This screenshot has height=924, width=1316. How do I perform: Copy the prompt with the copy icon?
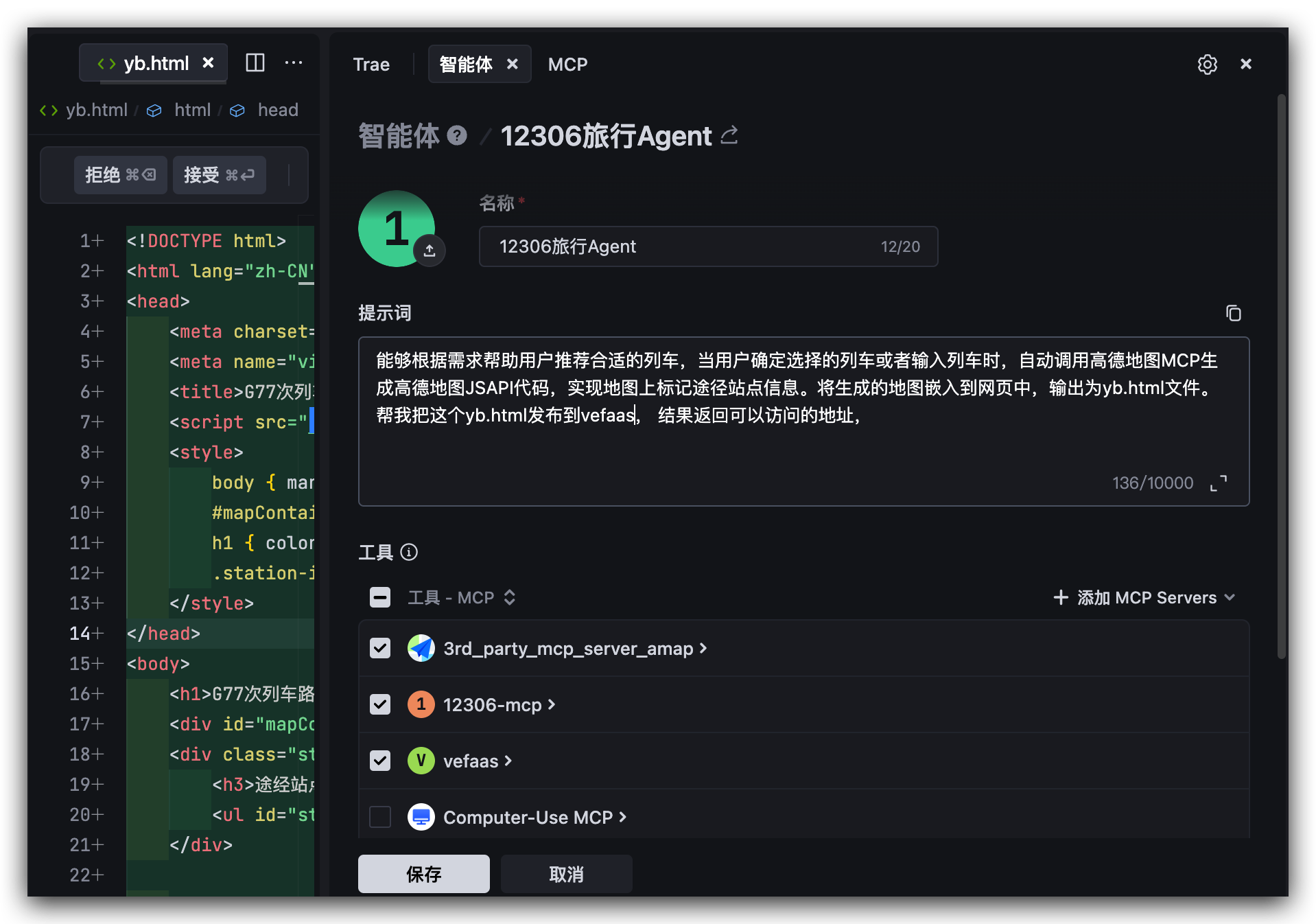click(x=1233, y=313)
